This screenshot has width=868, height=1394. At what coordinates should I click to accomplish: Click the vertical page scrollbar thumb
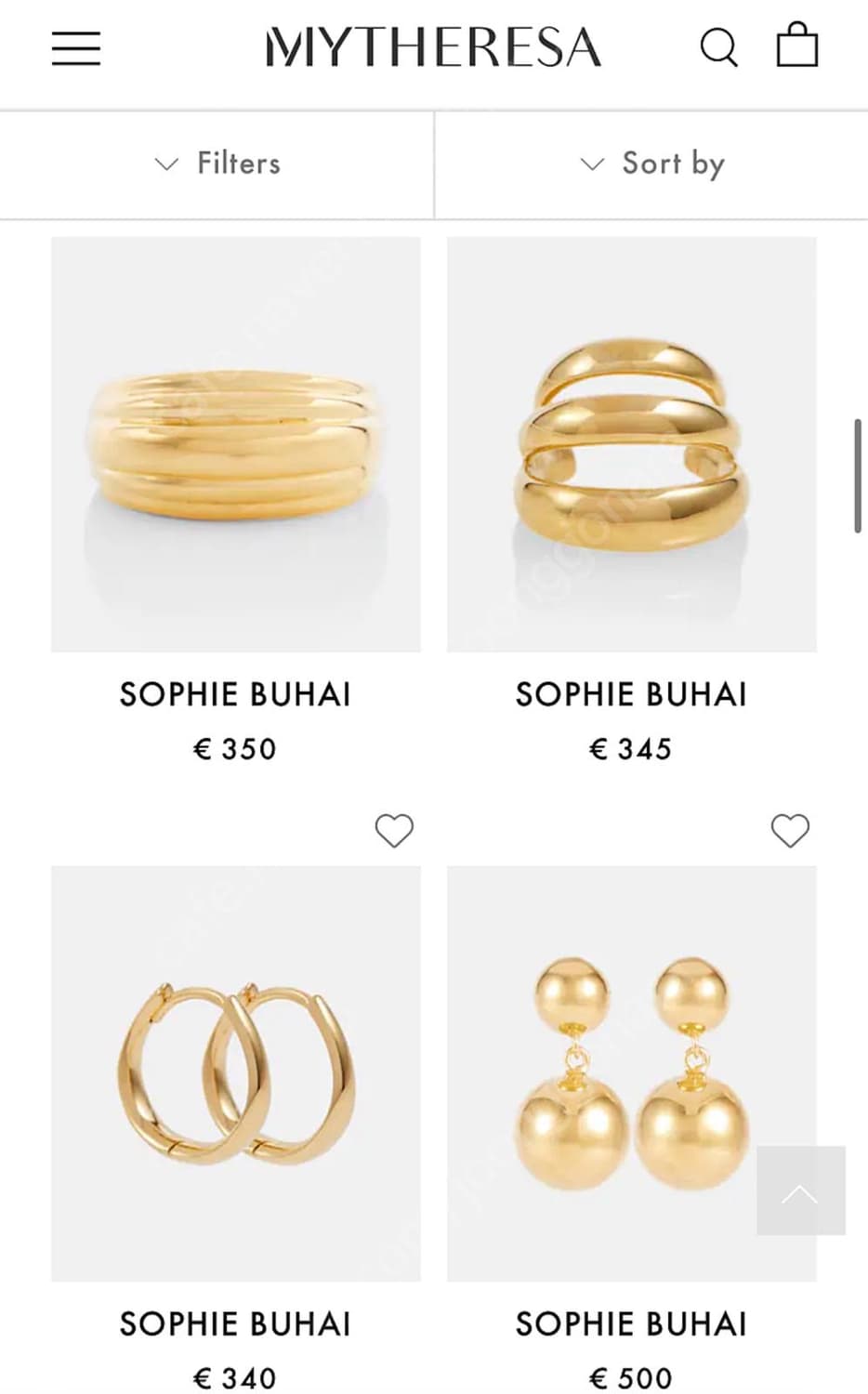pyautogui.click(x=858, y=476)
